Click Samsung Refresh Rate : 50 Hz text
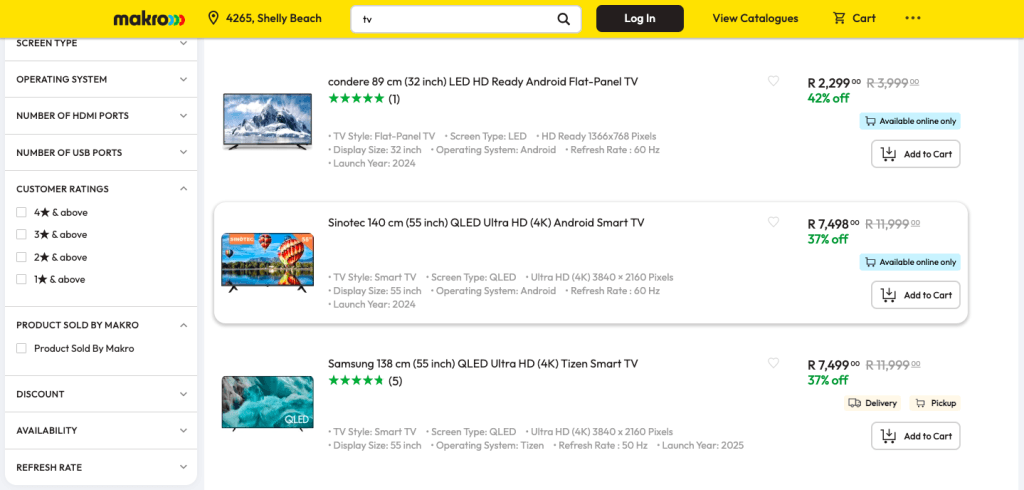 click(x=603, y=446)
